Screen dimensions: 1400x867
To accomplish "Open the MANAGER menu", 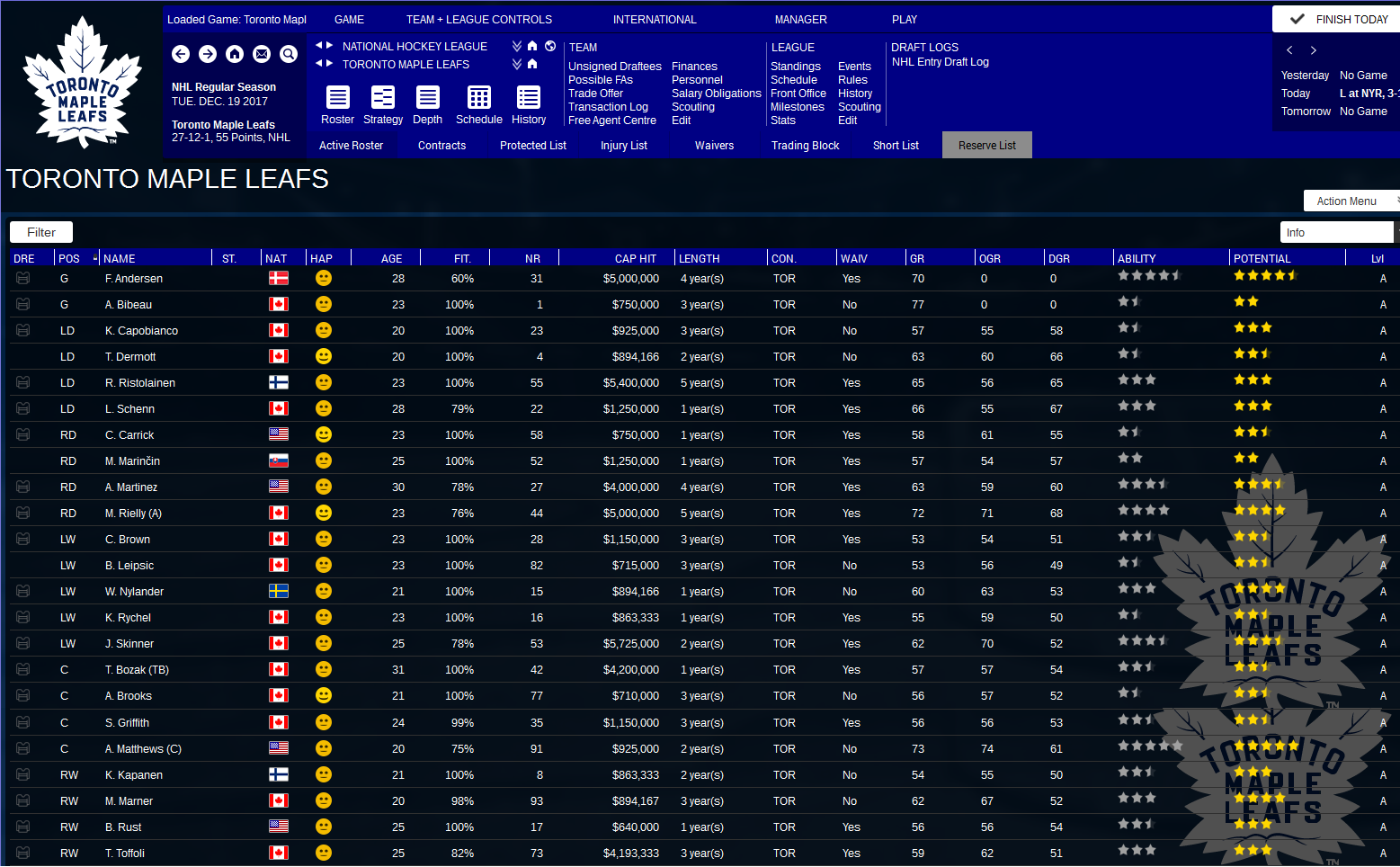I will [x=800, y=19].
